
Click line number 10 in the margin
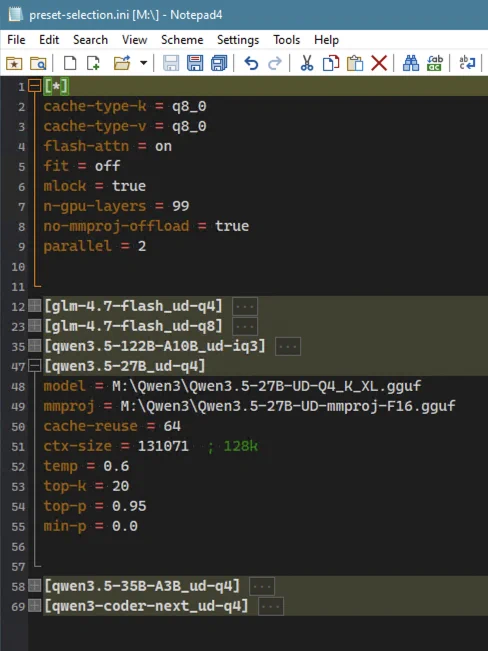click(x=18, y=267)
